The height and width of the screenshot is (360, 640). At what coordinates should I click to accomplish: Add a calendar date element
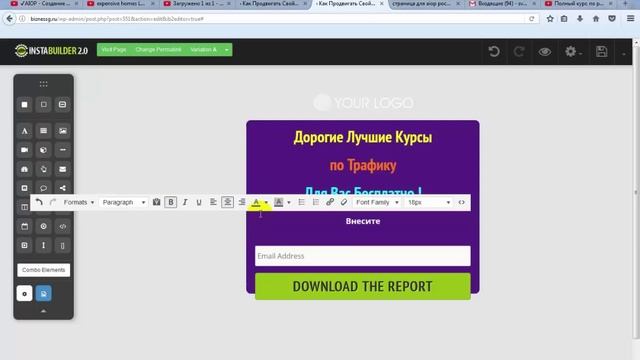(24, 226)
